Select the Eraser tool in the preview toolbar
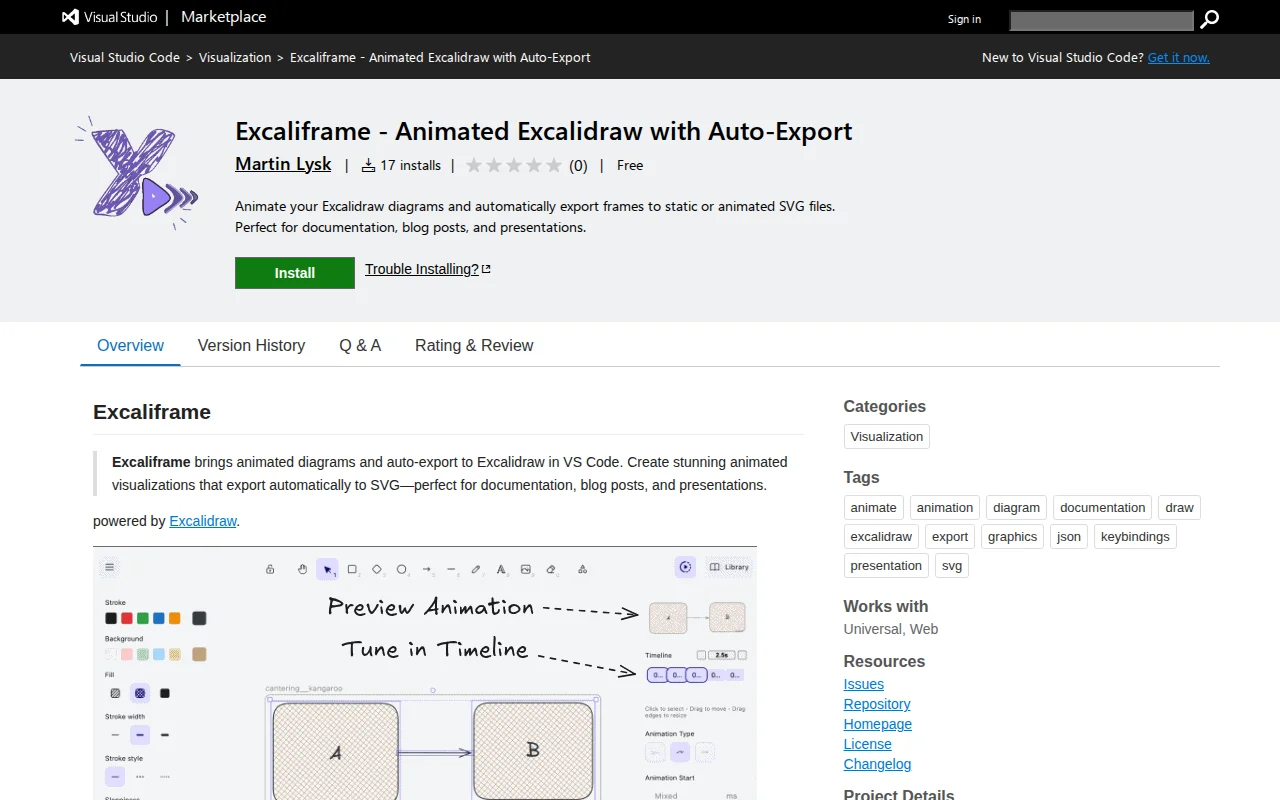The image size is (1280, 800). point(551,569)
